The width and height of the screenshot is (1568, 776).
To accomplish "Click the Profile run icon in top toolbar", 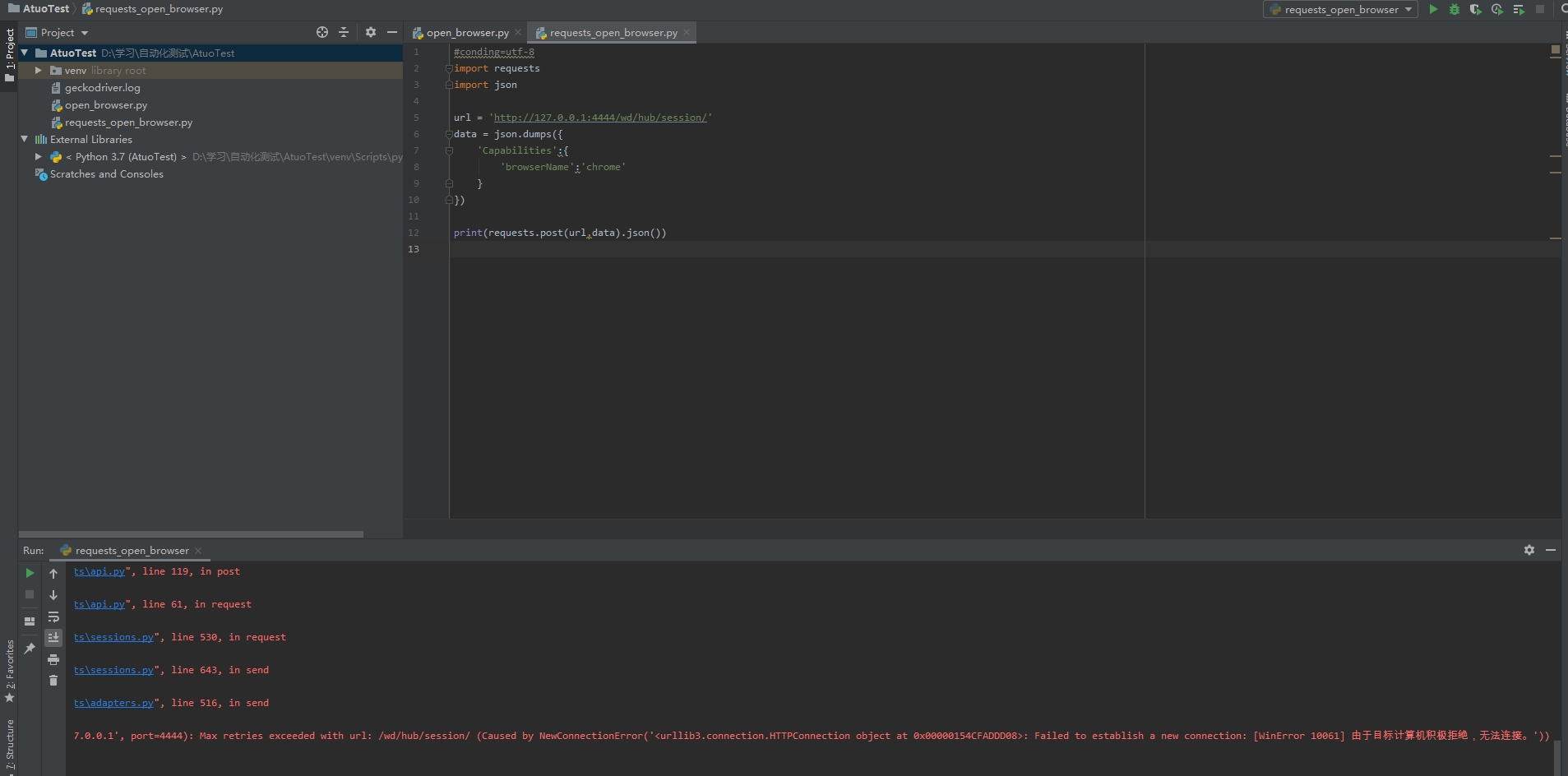I will click(x=1496, y=10).
